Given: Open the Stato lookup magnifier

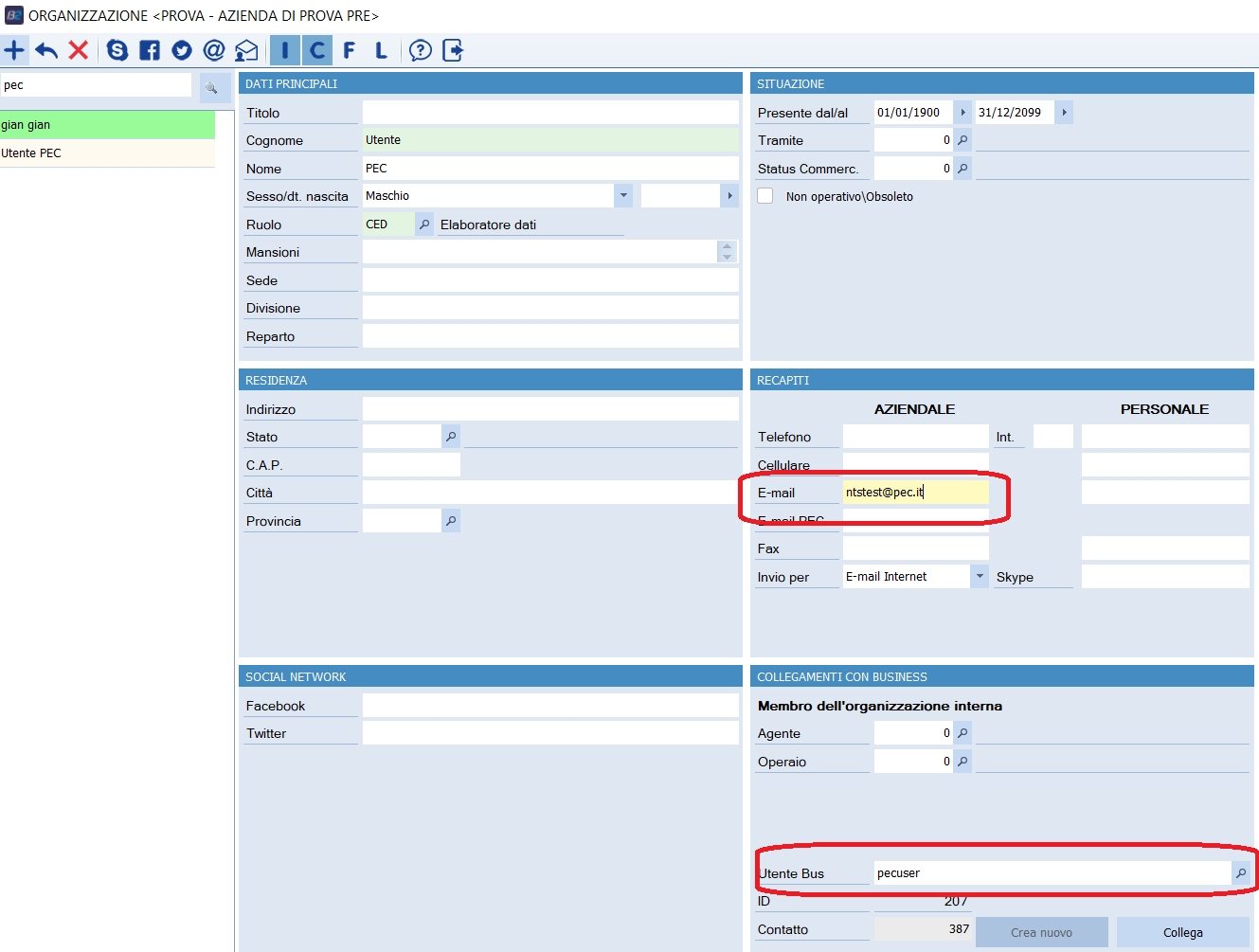Looking at the screenshot, I should coord(451,437).
